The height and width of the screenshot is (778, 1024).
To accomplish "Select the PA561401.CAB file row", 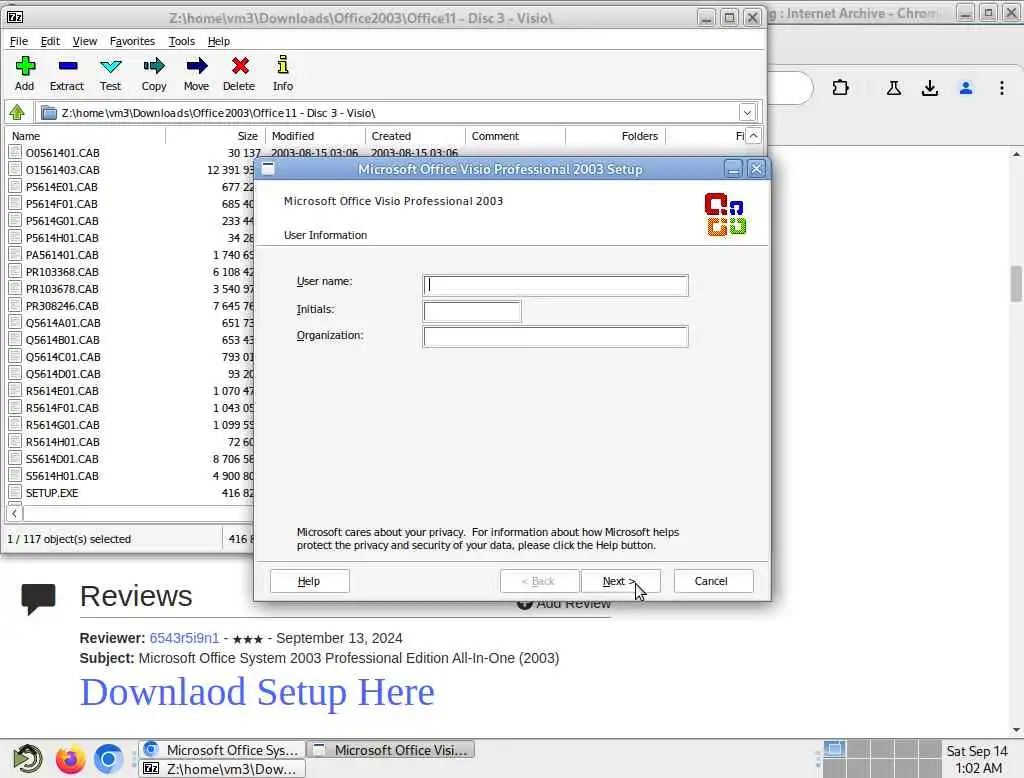I will tap(131, 255).
